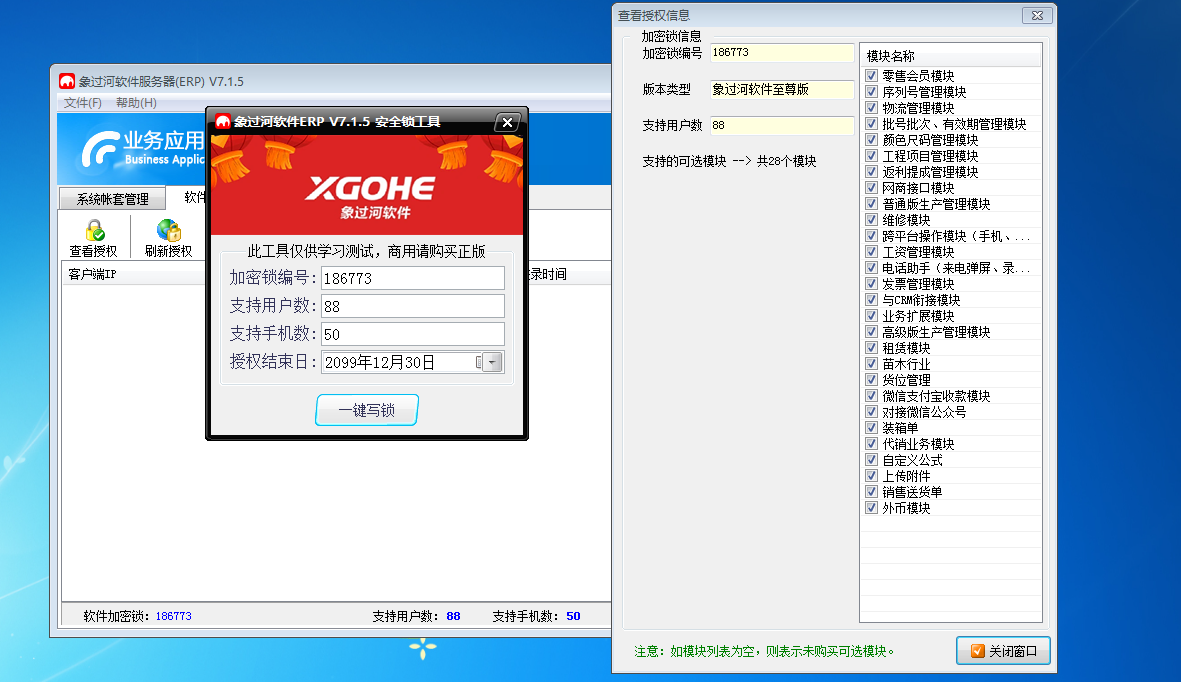Toggle the 序列号管理模块 checkbox

tap(871, 92)
